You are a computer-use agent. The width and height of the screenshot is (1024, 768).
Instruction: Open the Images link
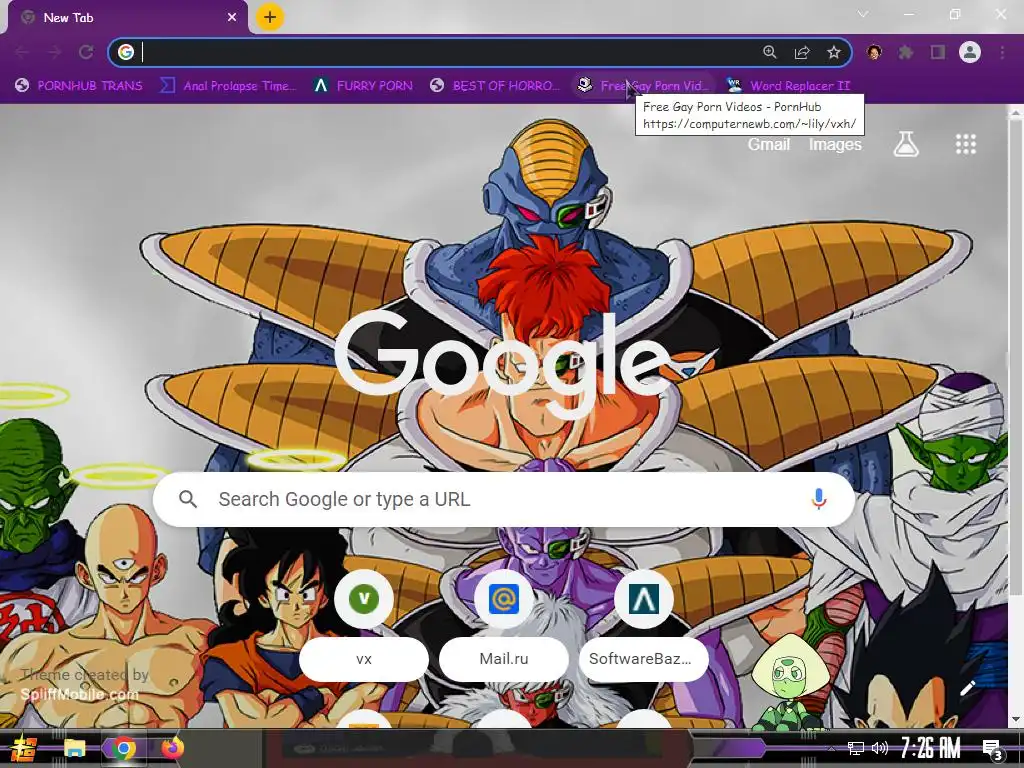pos(835,144)
